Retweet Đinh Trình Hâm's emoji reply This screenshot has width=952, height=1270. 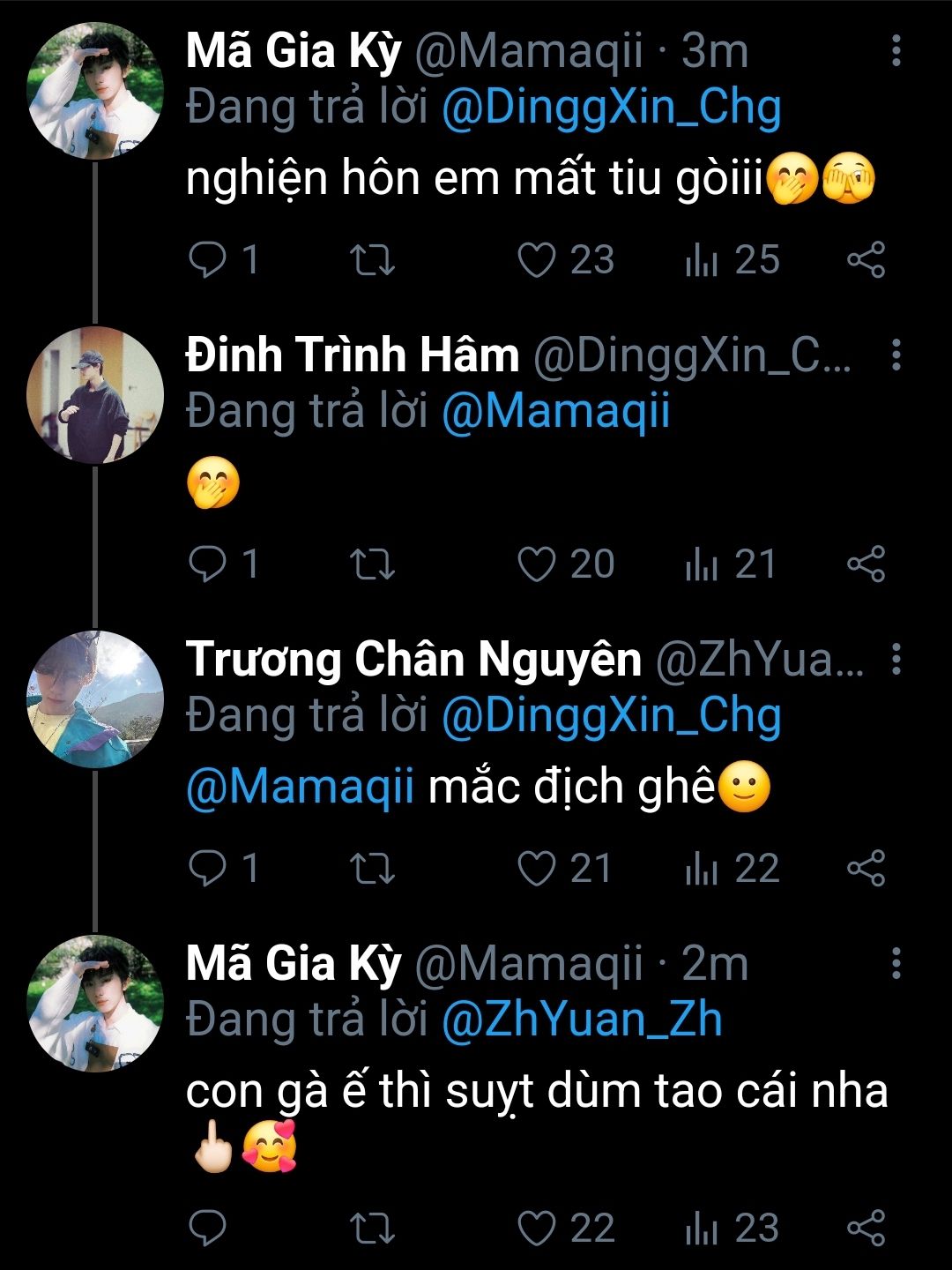372,564
